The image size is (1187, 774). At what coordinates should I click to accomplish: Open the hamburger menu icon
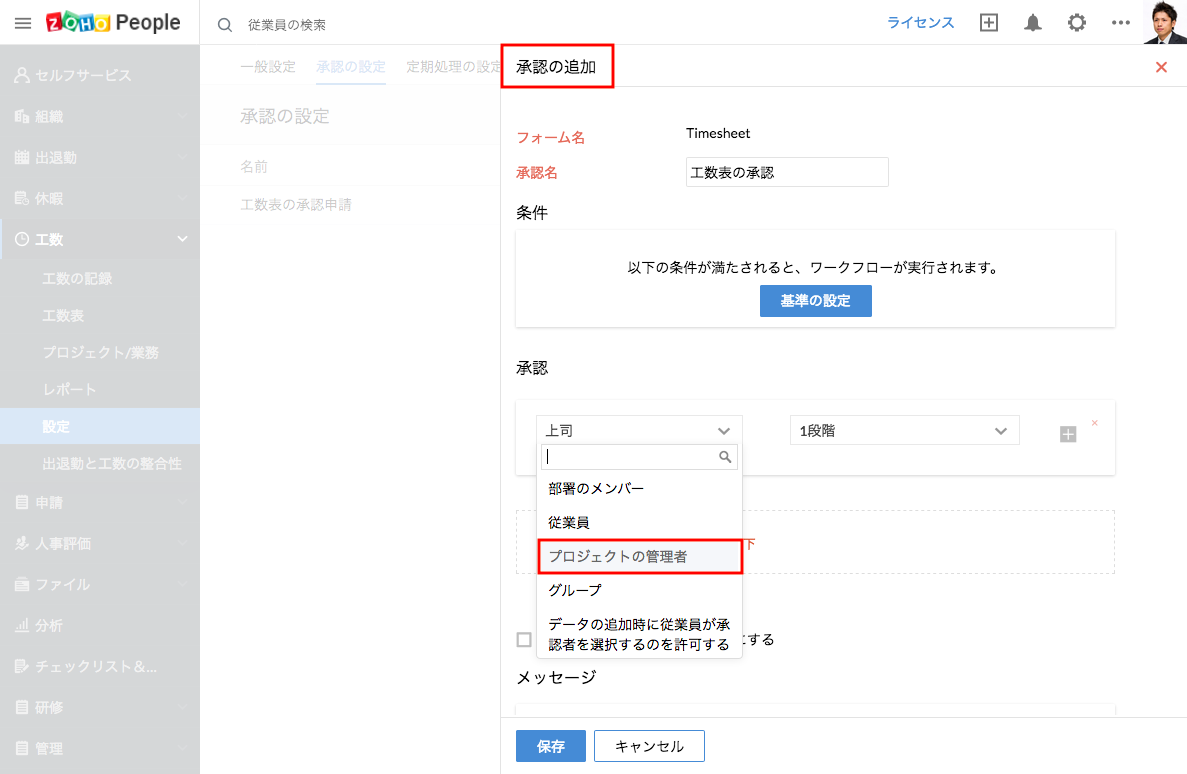pos(23,23)
